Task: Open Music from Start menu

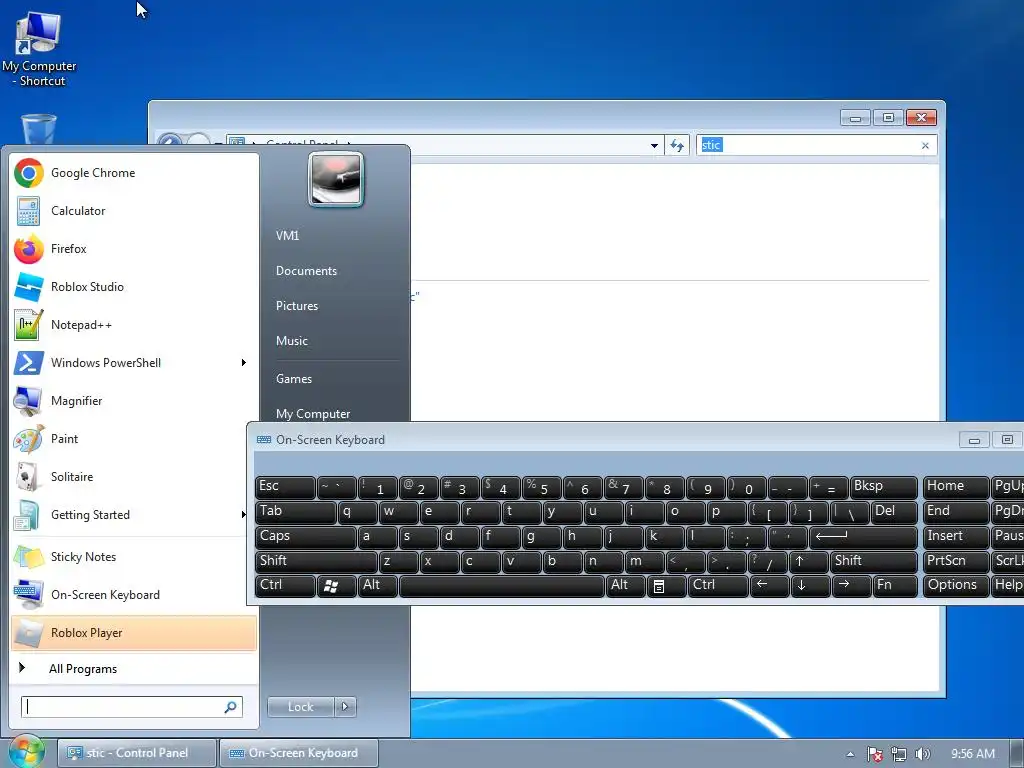Action: coord(292,341)
